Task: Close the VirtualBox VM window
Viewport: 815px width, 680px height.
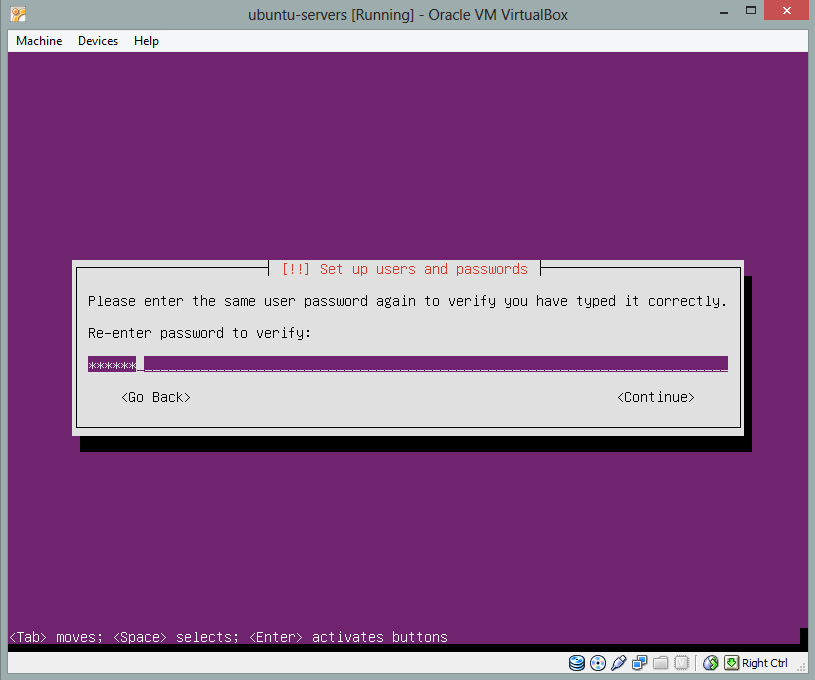Action: [786, 11]
